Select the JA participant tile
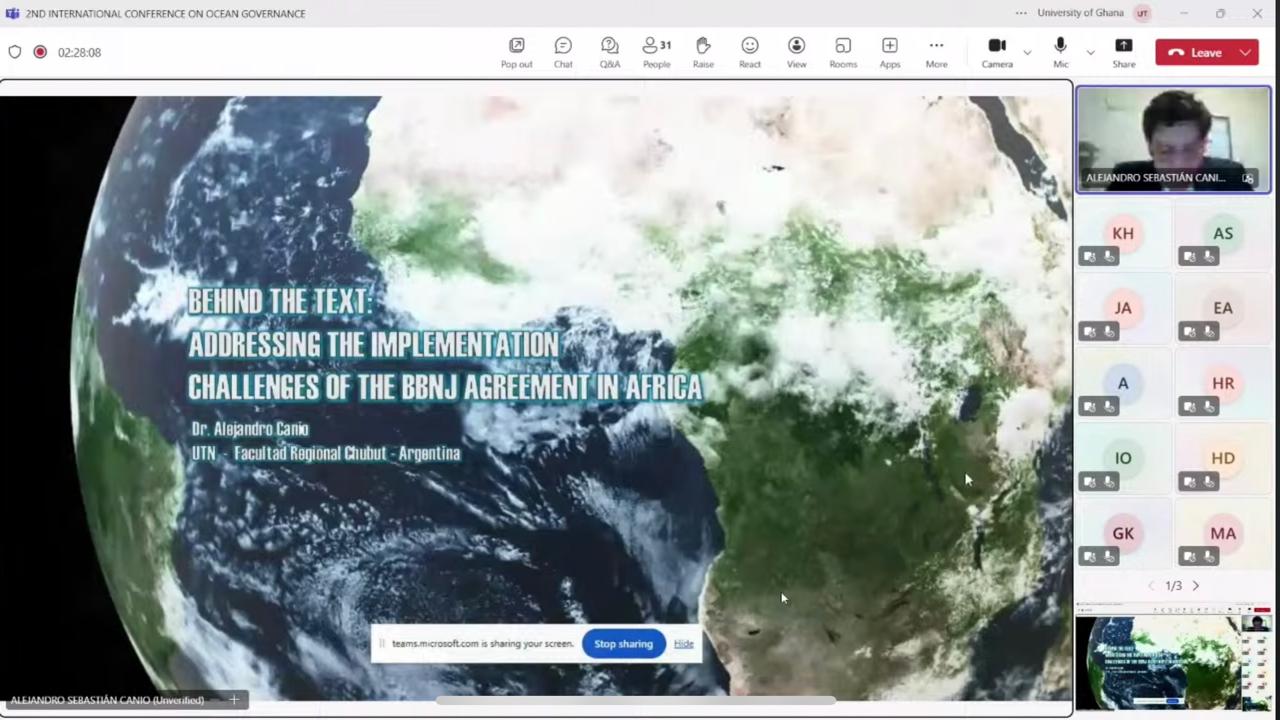 coord(1123,309)
